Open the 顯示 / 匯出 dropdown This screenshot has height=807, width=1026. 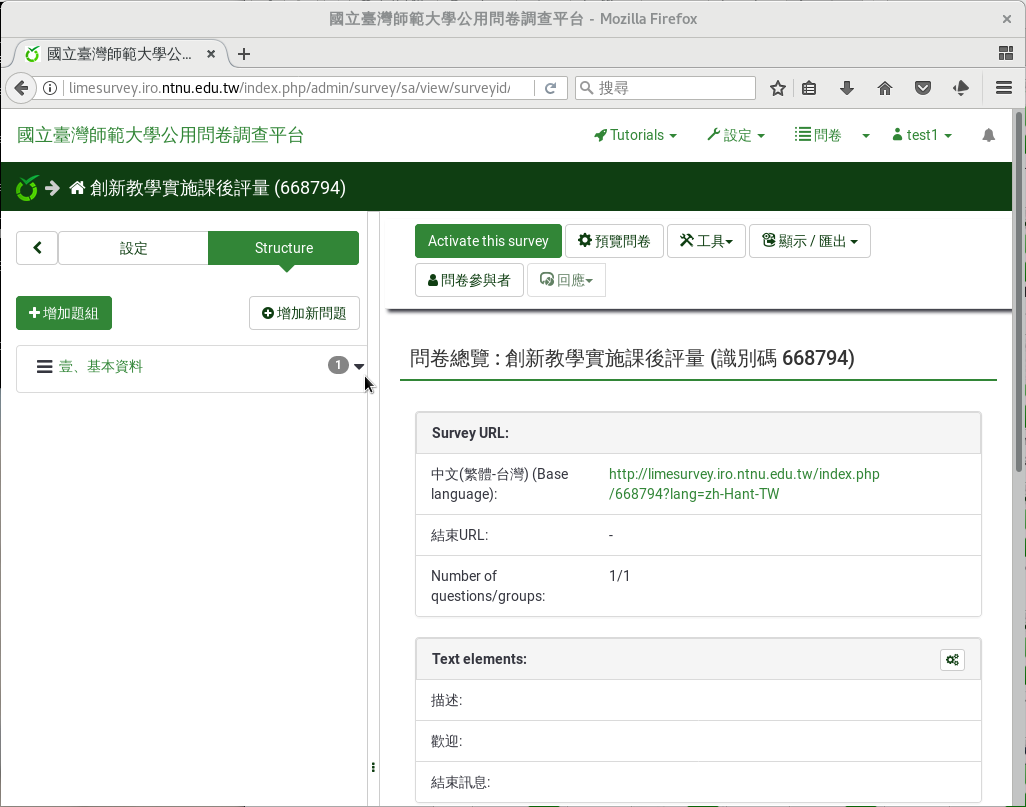[x=809, y=241]
